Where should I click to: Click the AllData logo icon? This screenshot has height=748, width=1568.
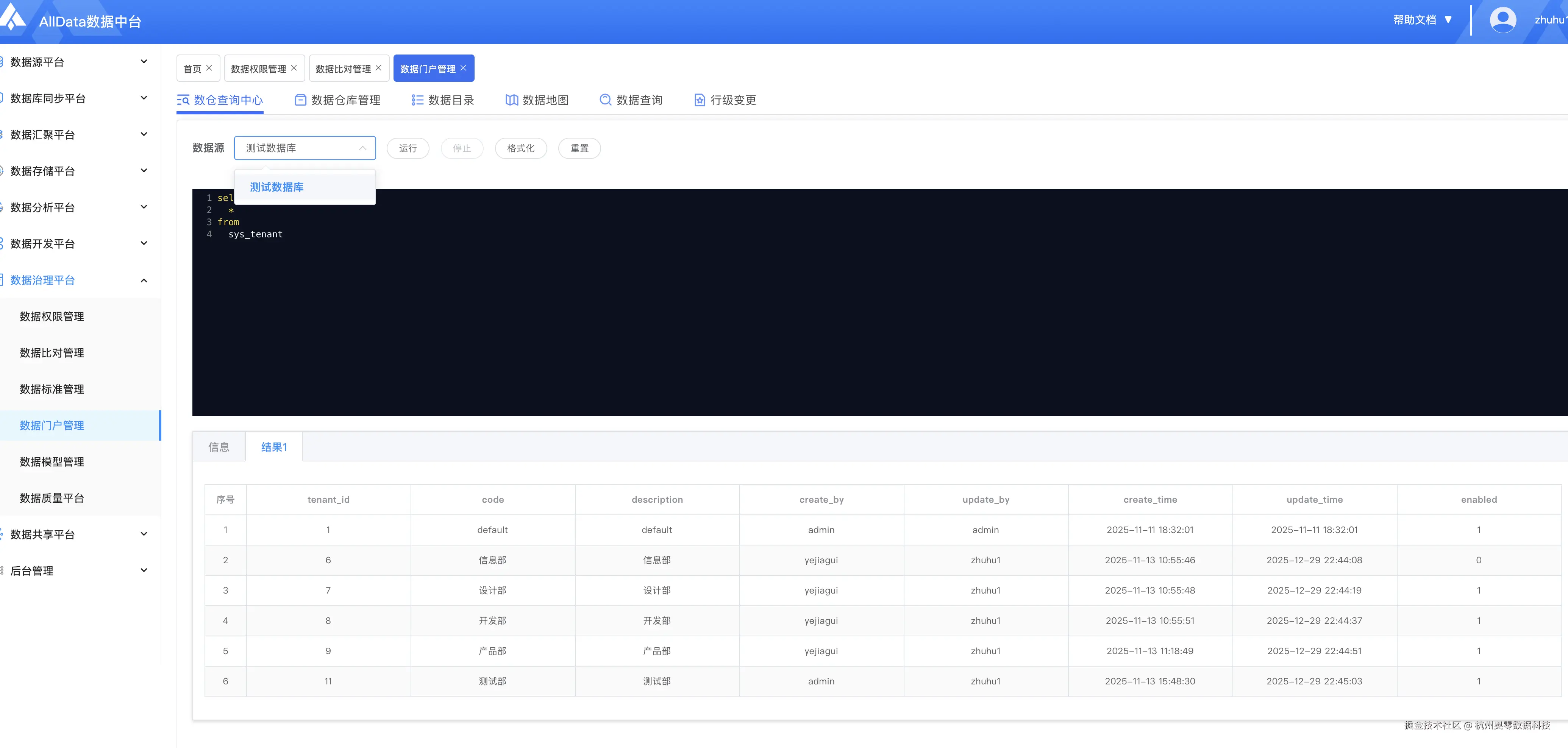click(x=12, y=17)
